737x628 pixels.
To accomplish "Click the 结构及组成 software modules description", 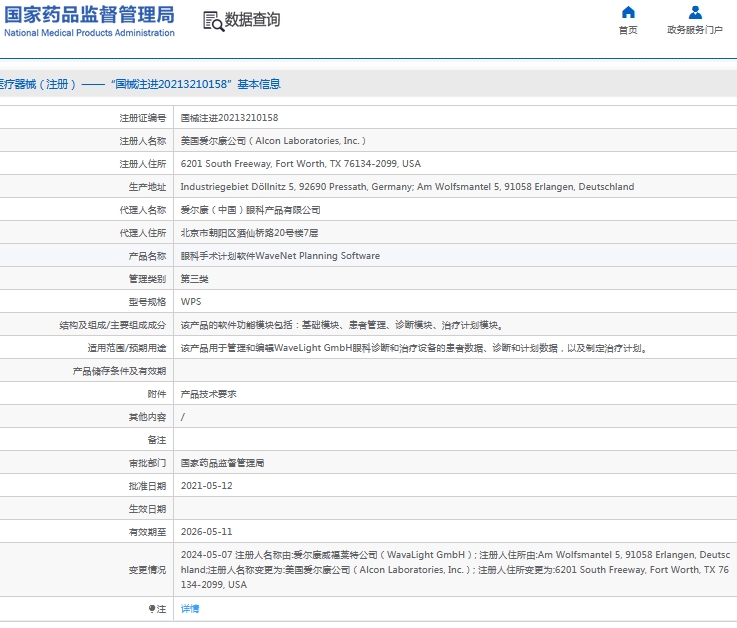I will 343,325.
